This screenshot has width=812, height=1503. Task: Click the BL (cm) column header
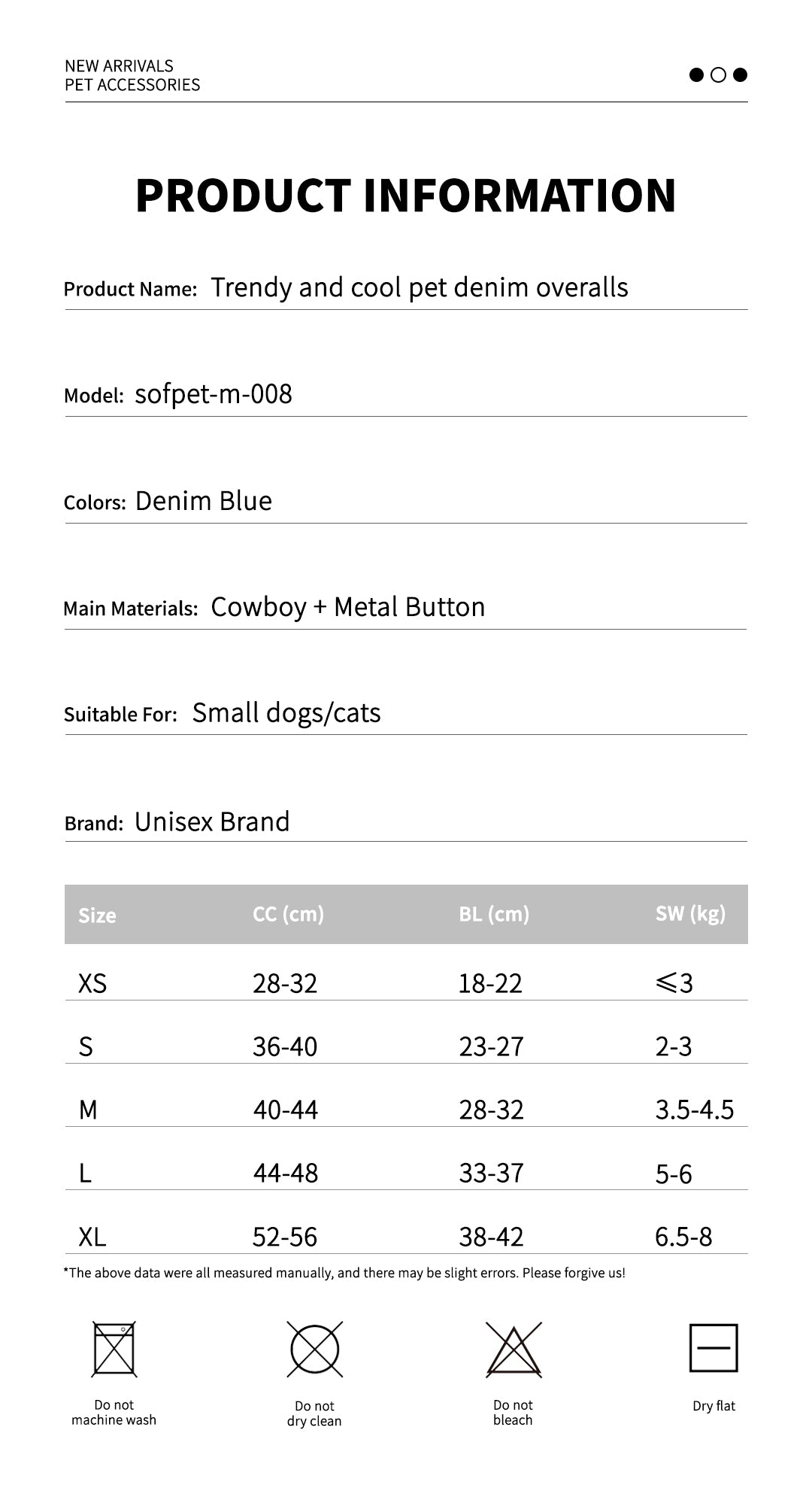click(494, 914)
